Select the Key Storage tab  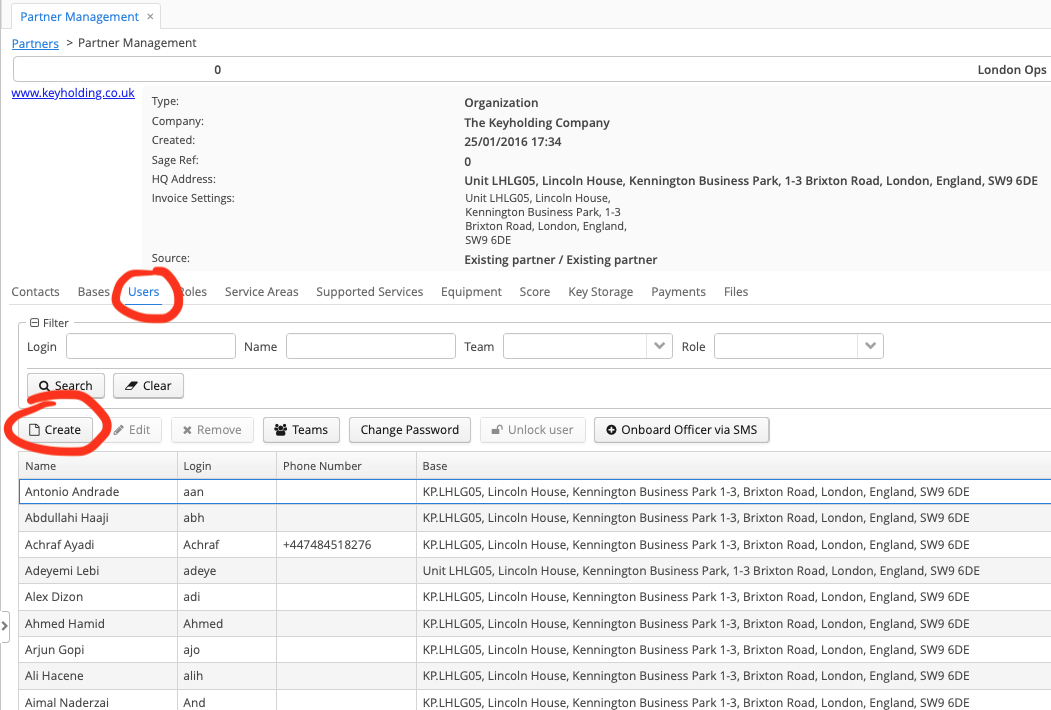(x=600, y=292)
